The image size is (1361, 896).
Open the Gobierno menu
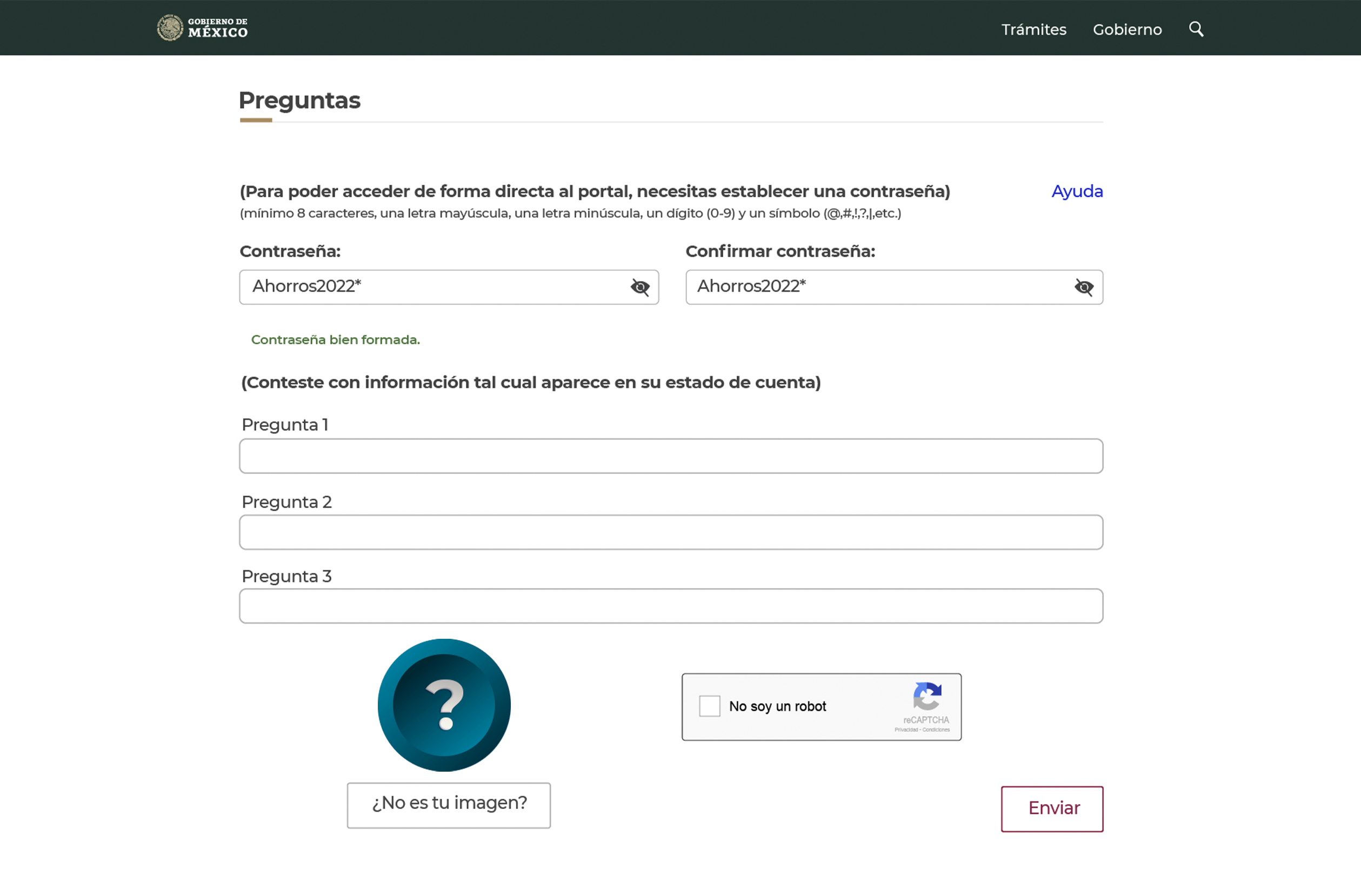(x=1126, y=29)
